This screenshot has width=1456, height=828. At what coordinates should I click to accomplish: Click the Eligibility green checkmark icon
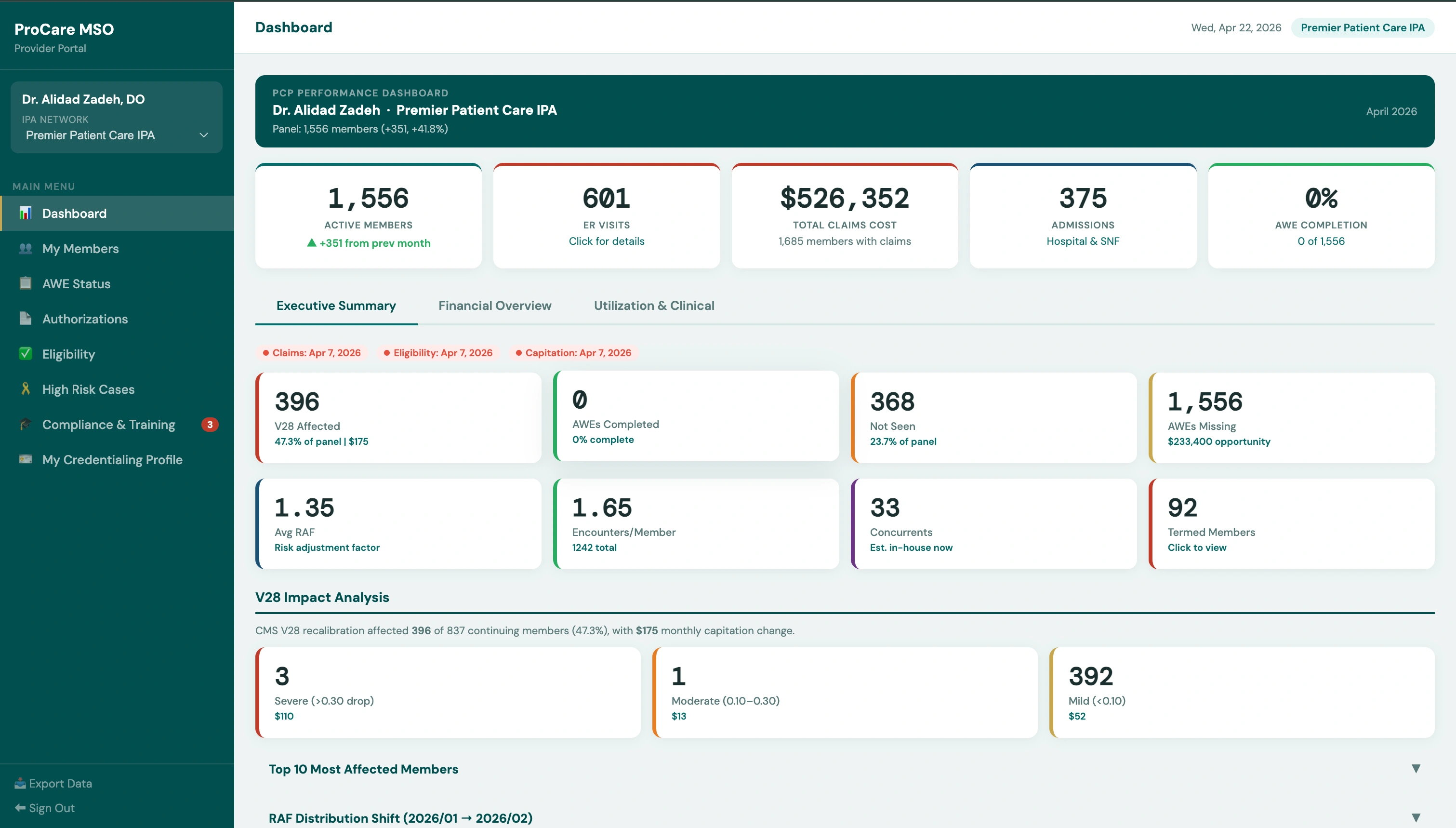[26, 354]
